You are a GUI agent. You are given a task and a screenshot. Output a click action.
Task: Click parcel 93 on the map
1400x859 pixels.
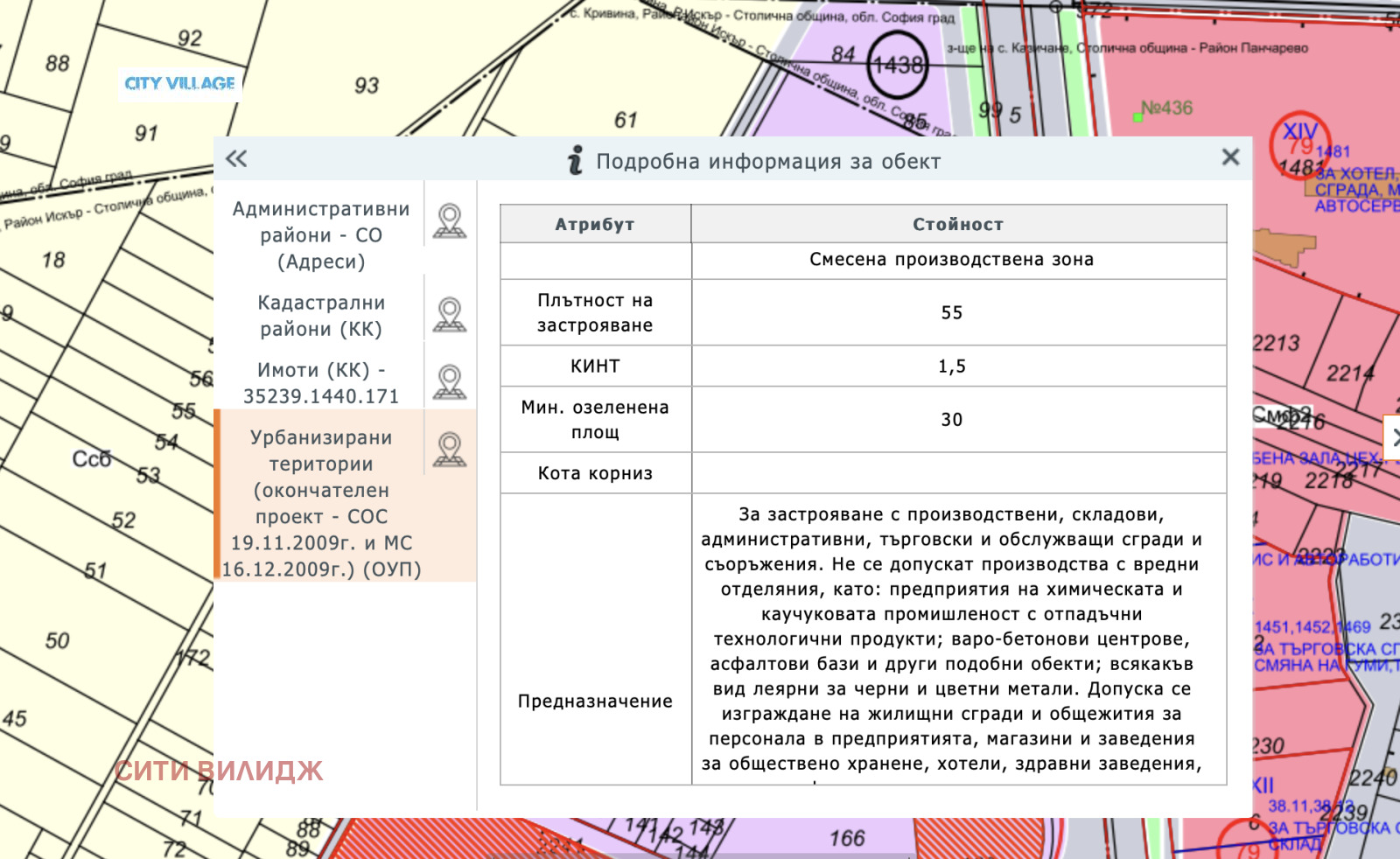pyautogui.click(x=367, y=86)
